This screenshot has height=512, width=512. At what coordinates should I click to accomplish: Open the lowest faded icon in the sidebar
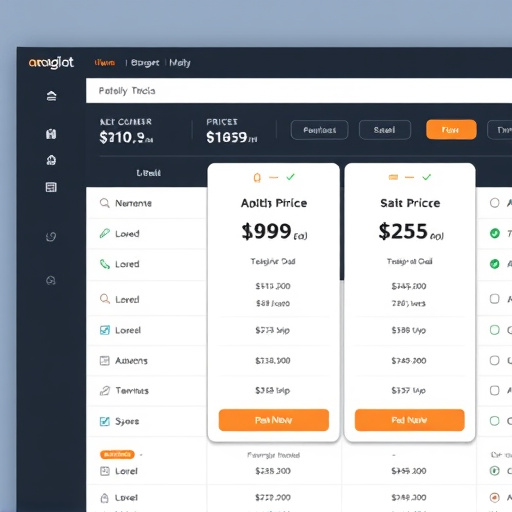pyautogui.click(x=51, y=280)
